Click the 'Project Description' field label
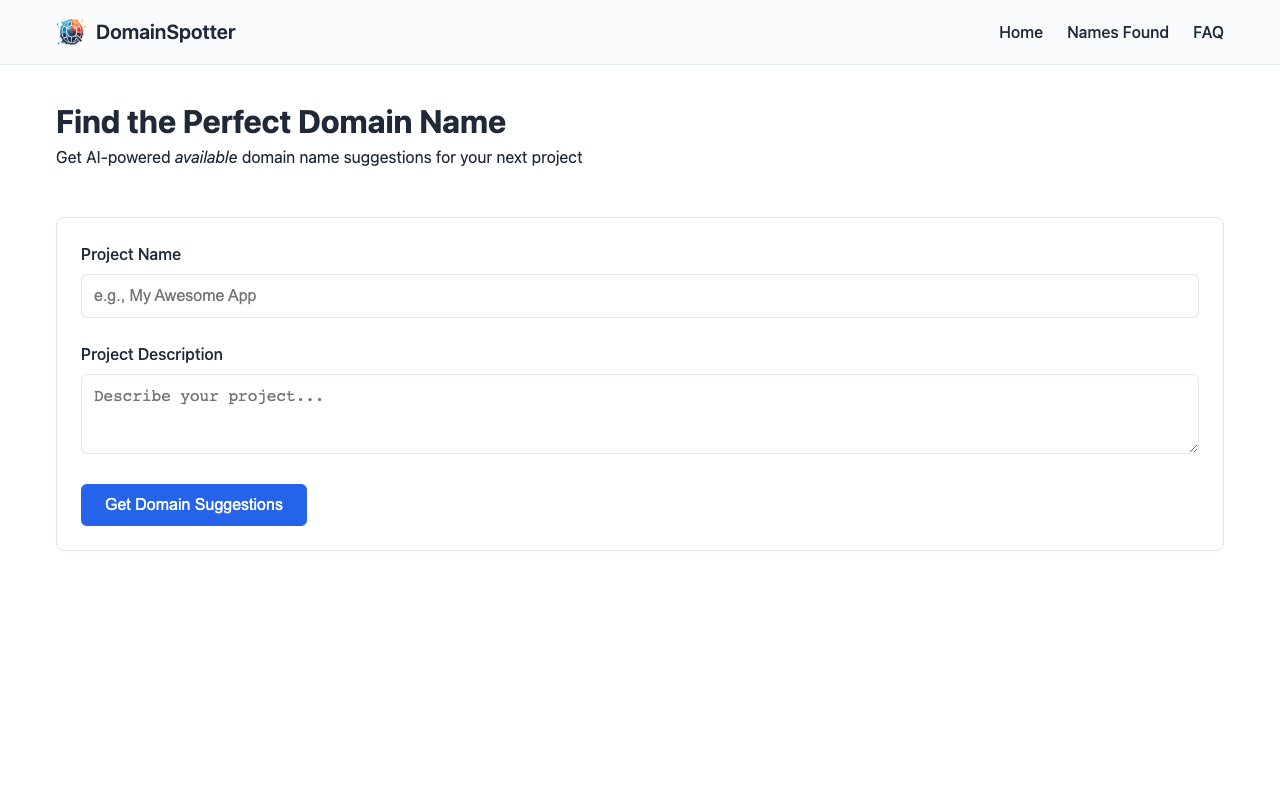 (152, 354)
